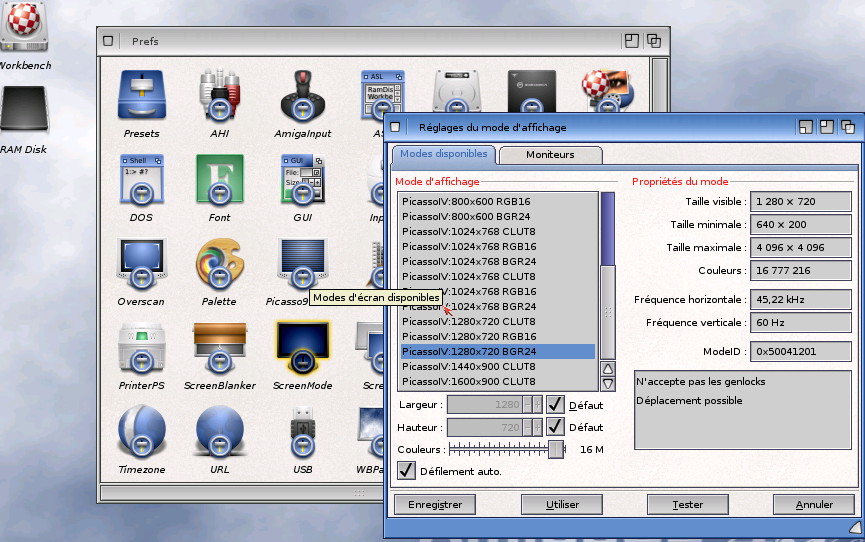Select PicassoIV:1440x900 CLUT8 mode

(x=498, y=366)
